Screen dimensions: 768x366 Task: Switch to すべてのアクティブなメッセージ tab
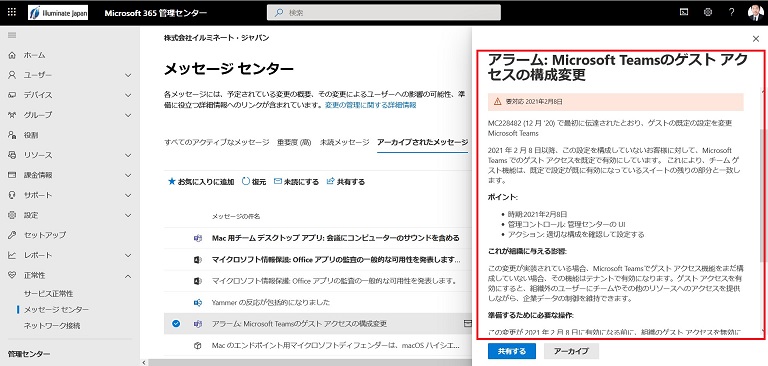(x=216, y=143)
